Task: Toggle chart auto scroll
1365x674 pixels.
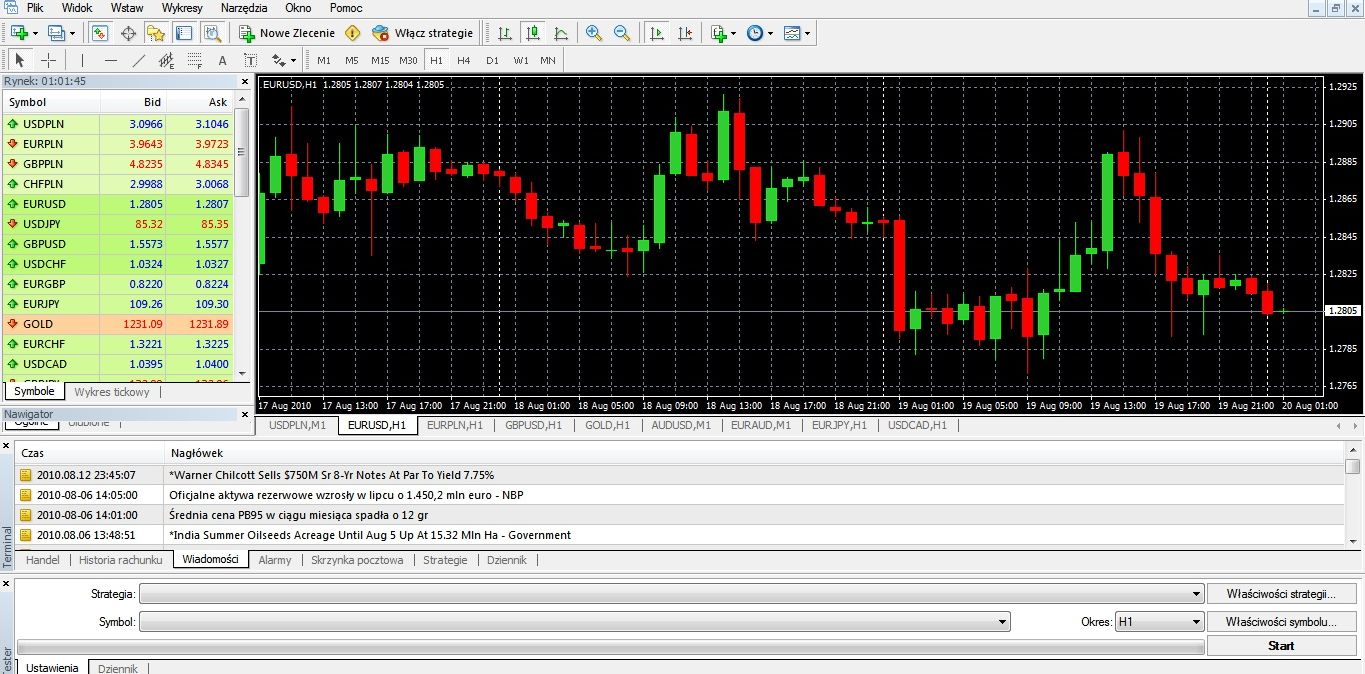Action: pos(656,33)
